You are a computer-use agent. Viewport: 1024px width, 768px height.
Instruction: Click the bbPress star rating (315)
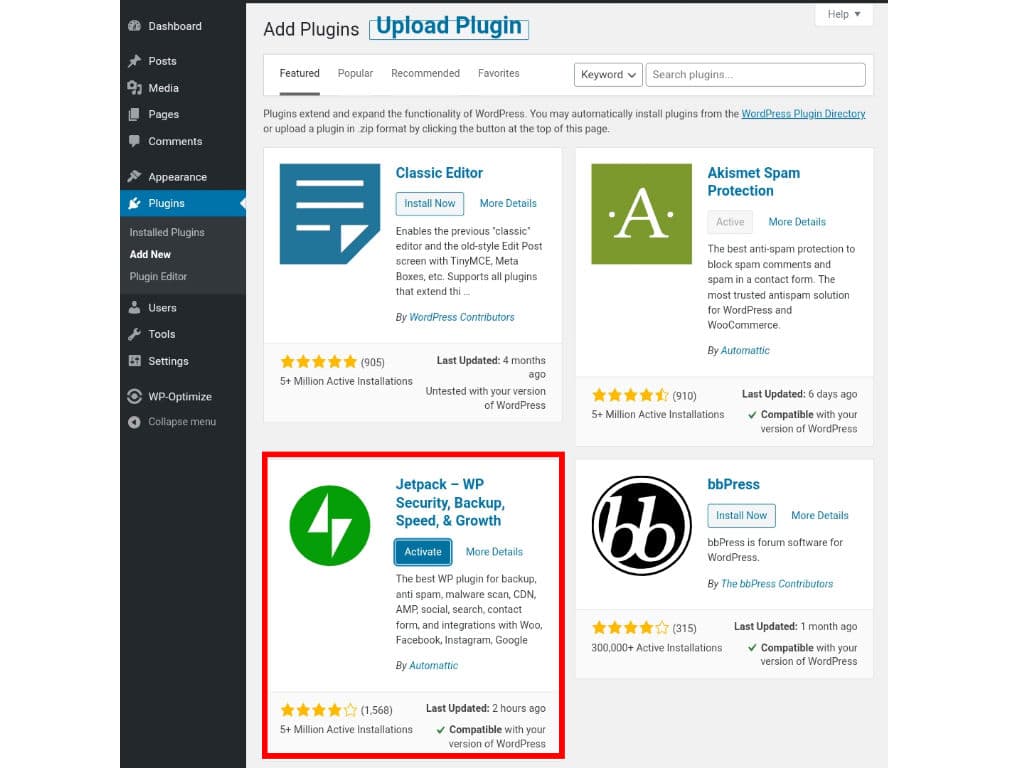(630, 628)
